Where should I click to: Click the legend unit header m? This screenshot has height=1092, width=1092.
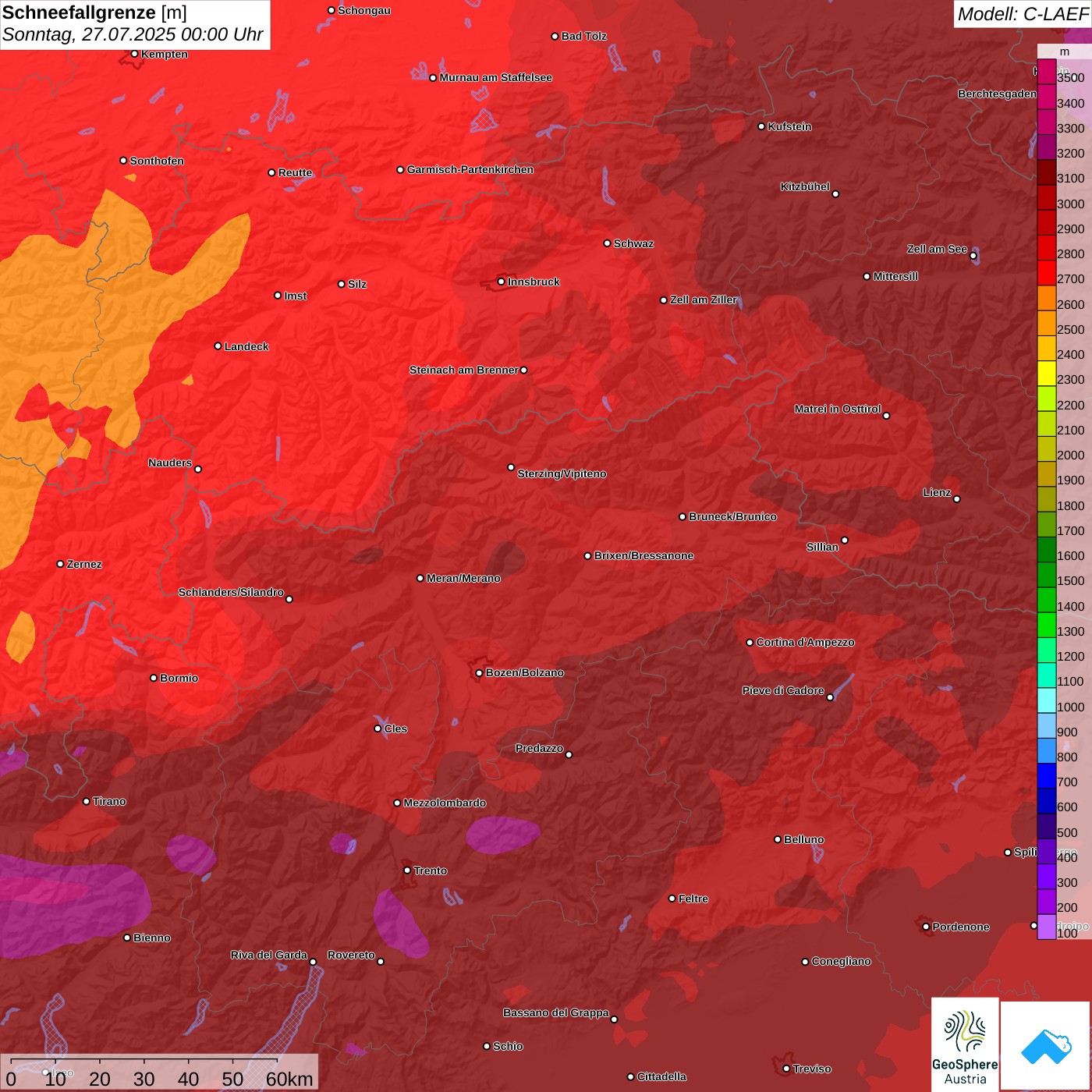(x=1064, y=51)
